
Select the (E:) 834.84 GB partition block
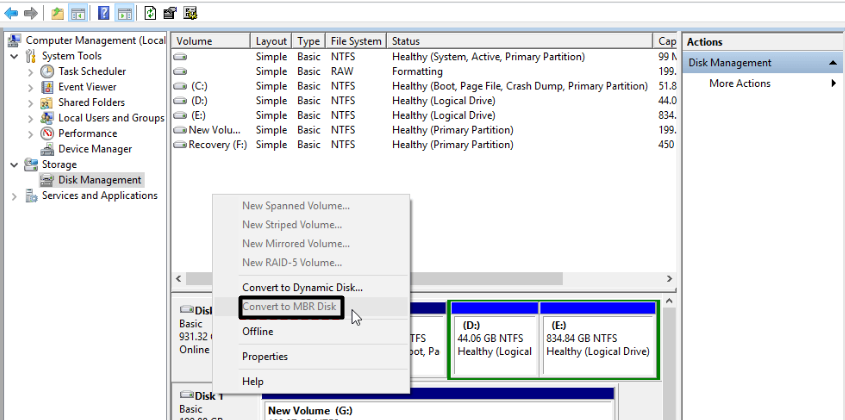tap(598, 340)
